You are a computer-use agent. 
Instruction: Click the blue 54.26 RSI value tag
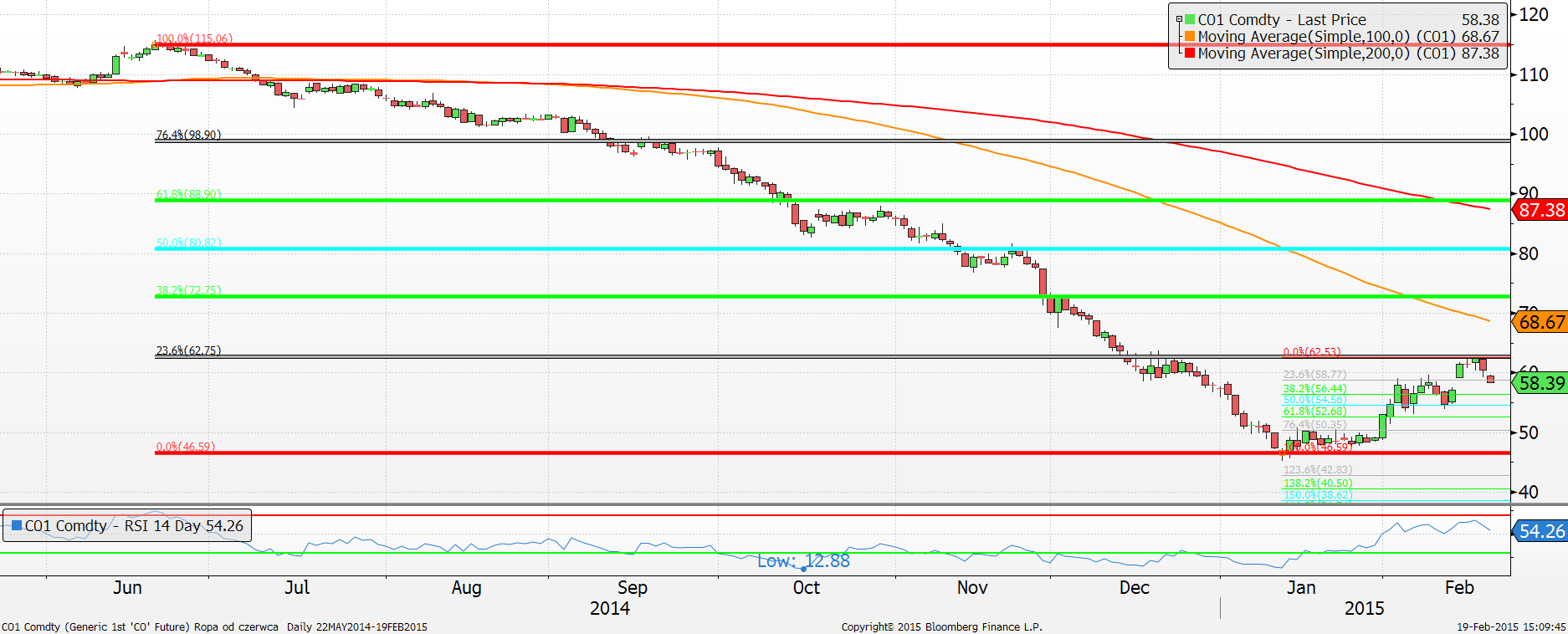click(x=1540, y=531)
